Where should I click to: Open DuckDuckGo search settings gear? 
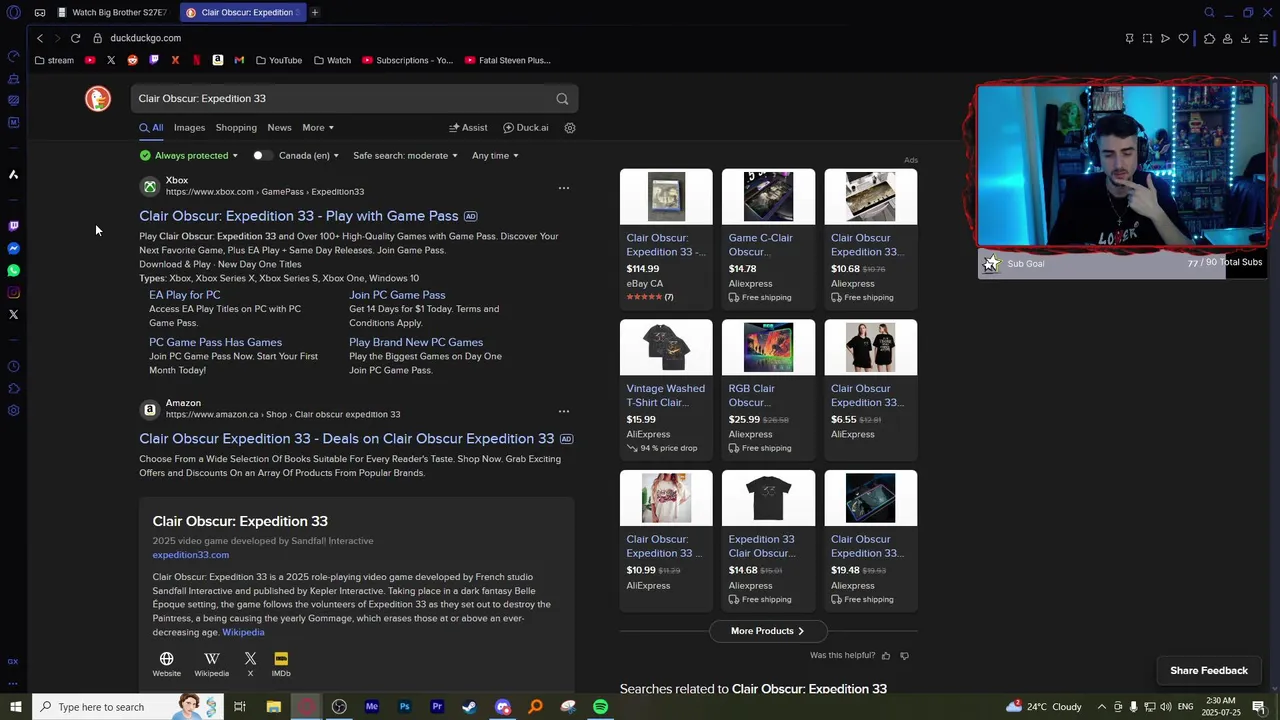570,128
